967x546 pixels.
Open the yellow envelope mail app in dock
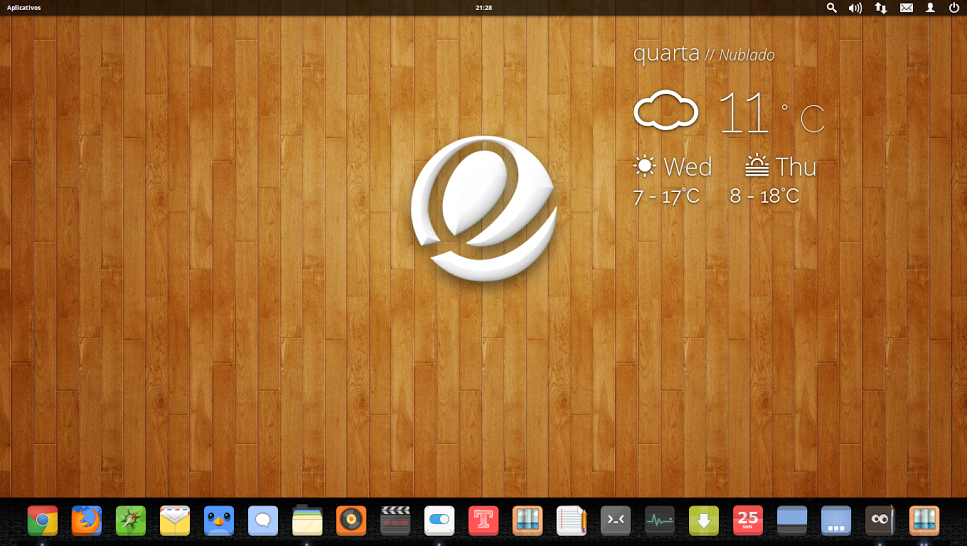point(175,520)
